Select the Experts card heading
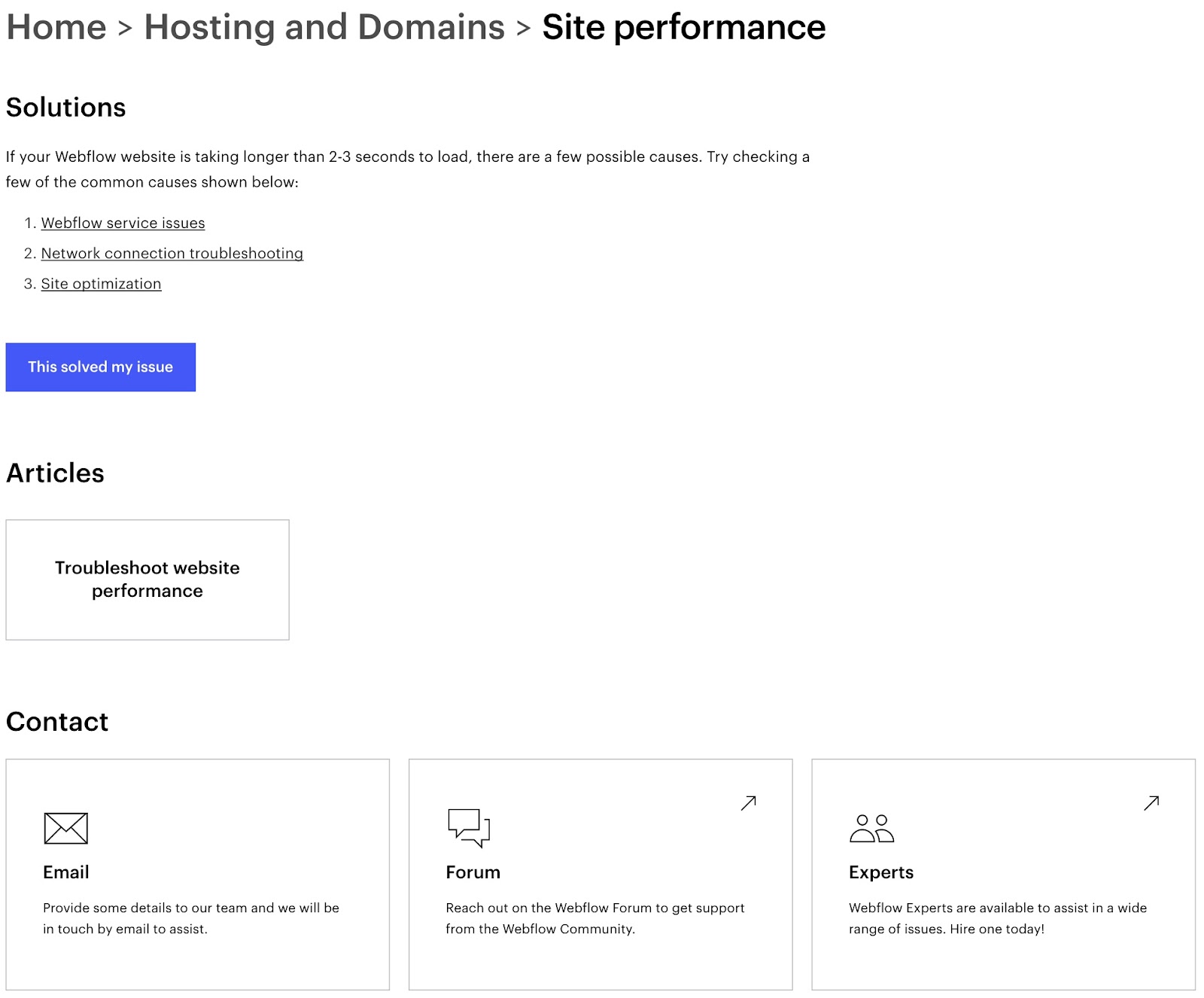Viewport: 1204px width, 998px height. 881,872
